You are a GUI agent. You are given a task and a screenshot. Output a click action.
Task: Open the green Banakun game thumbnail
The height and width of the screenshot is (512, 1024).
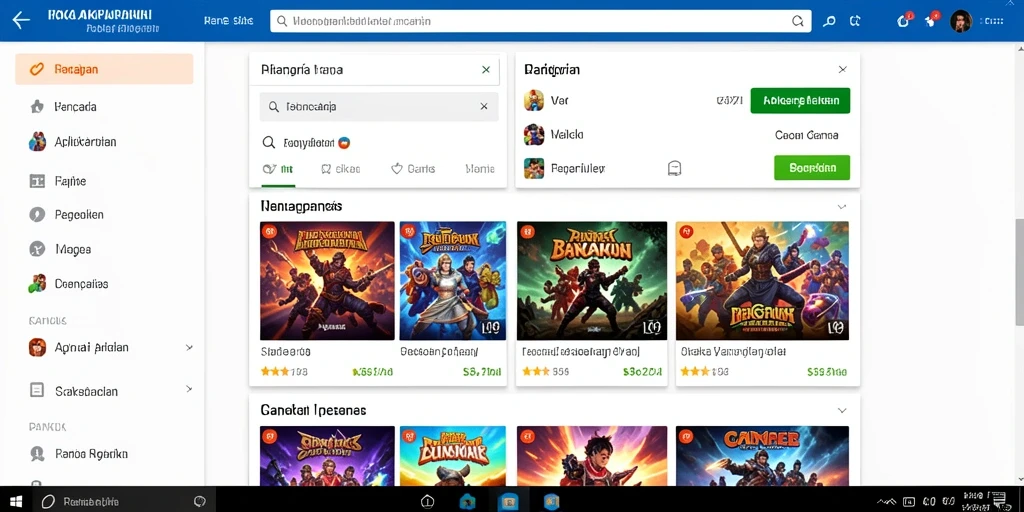pyautogui.click(x=592, y=281)
